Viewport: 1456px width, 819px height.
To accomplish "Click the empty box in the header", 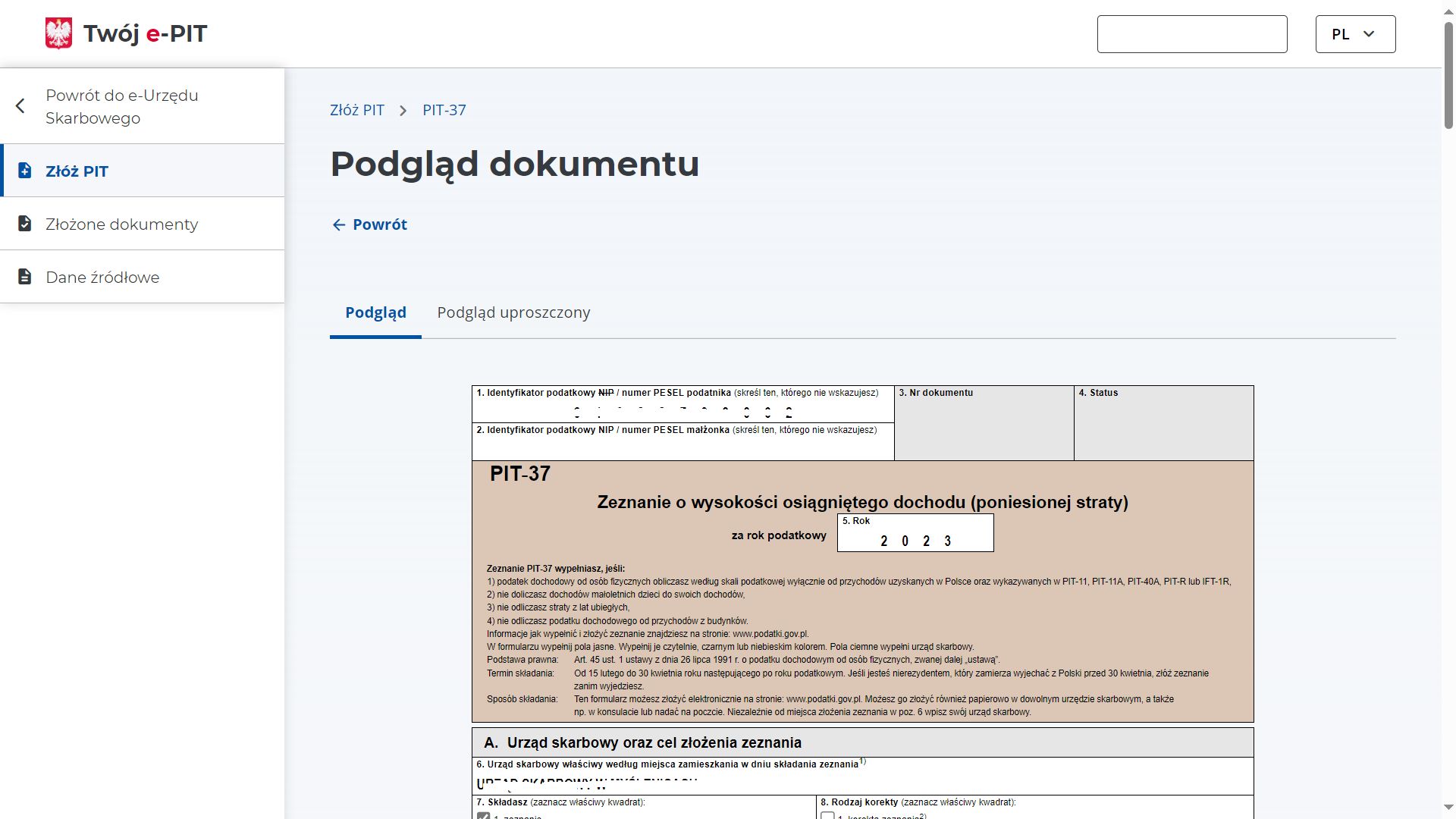I will 1191,34.
